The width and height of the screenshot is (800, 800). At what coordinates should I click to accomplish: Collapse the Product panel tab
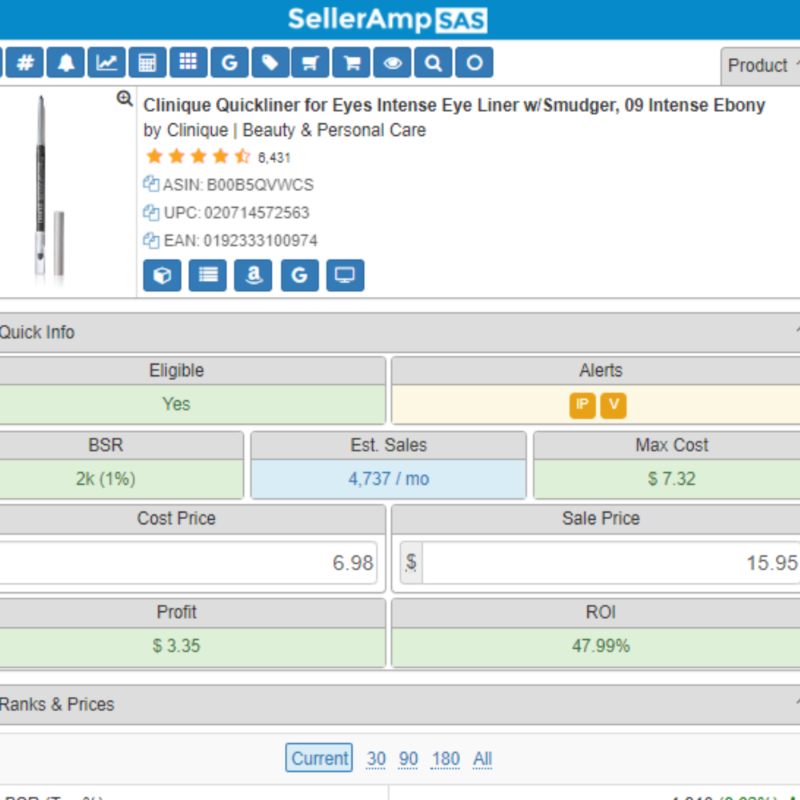762,66
